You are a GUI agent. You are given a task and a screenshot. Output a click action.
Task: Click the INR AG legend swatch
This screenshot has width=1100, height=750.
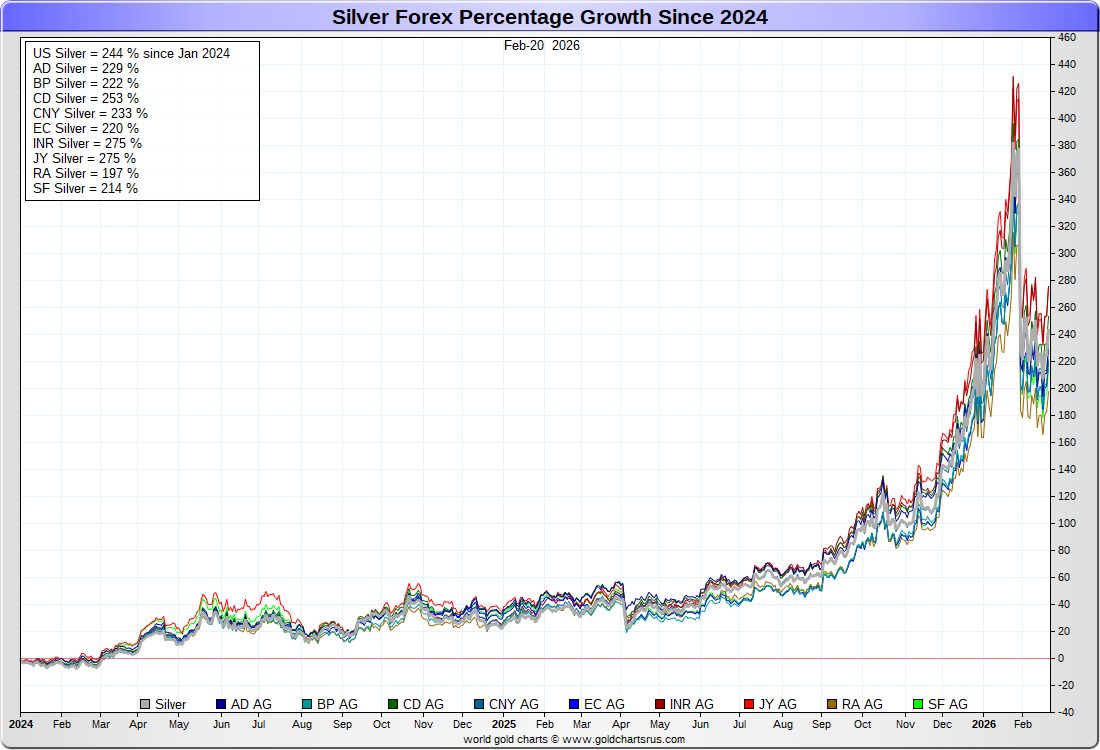tap(659, 704)
